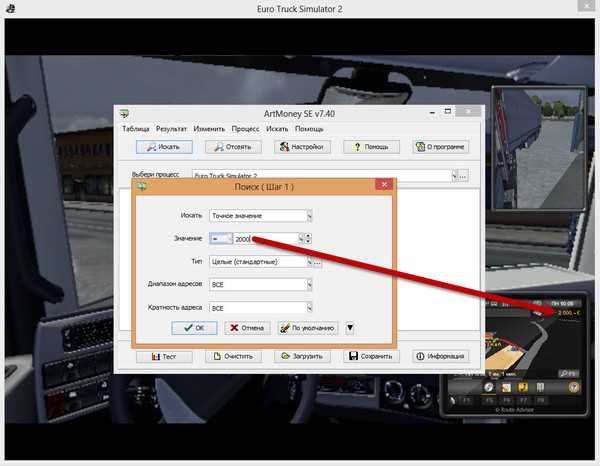Click the 2 000 € money display
Screen dimensions: 600x466
pos(569,313)
